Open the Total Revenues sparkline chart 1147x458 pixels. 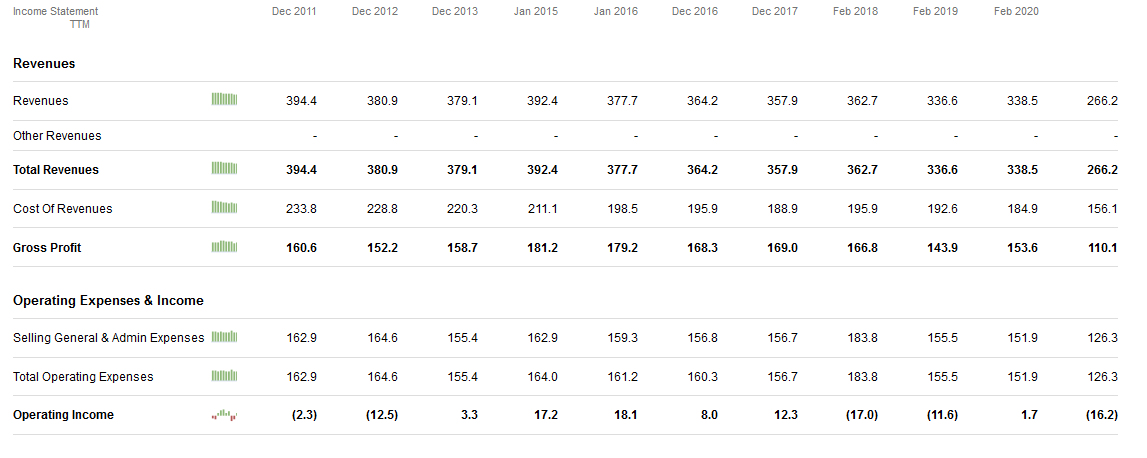click(x=224, y=169)
